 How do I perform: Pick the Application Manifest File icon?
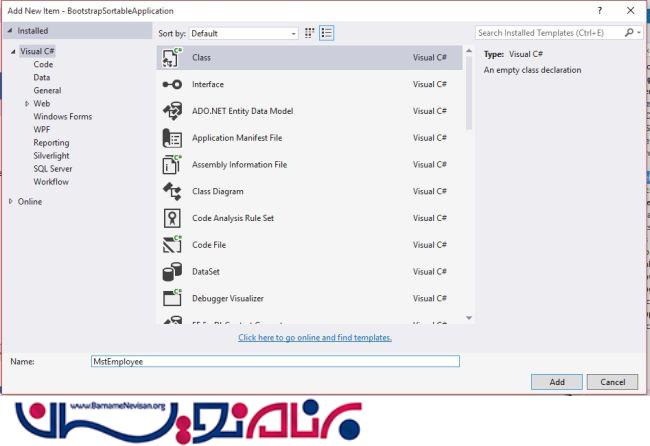pos(172,138)
